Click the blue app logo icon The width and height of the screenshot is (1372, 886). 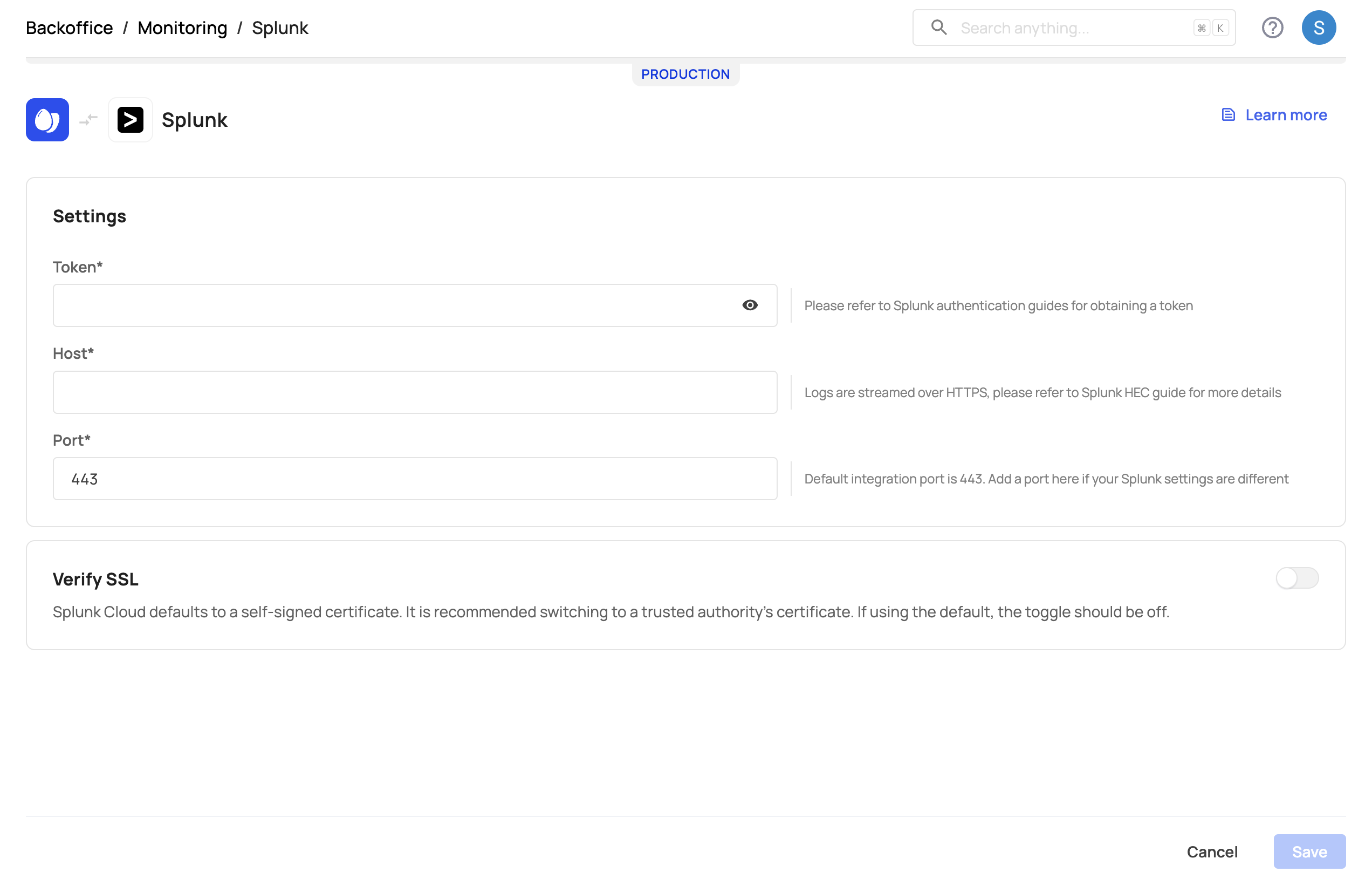click(x=47, y=120)
